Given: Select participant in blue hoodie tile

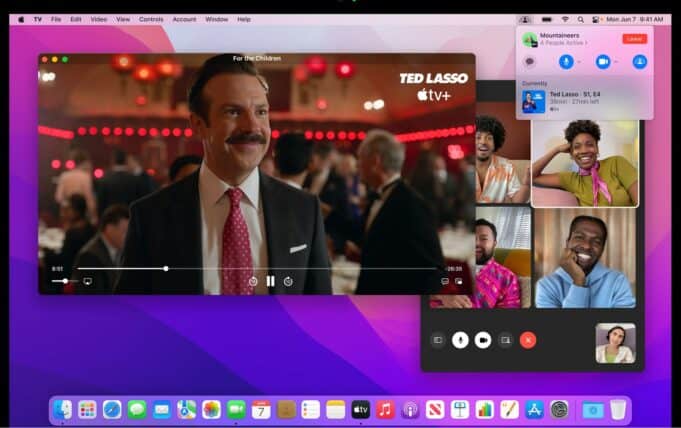Looking at the screenshot, I should 585,258.
